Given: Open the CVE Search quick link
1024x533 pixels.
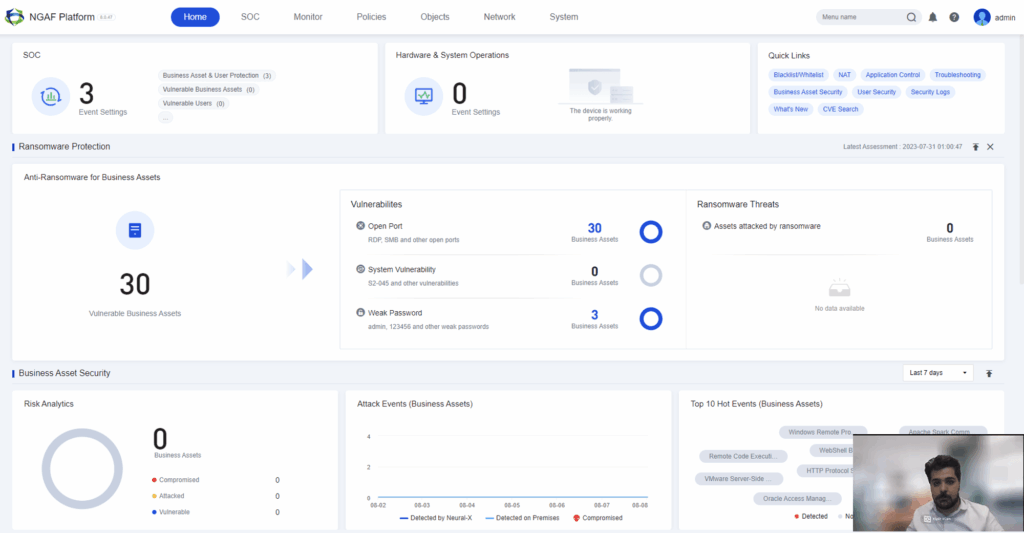Looking at the screenshot, I should [x=840, y=109].
